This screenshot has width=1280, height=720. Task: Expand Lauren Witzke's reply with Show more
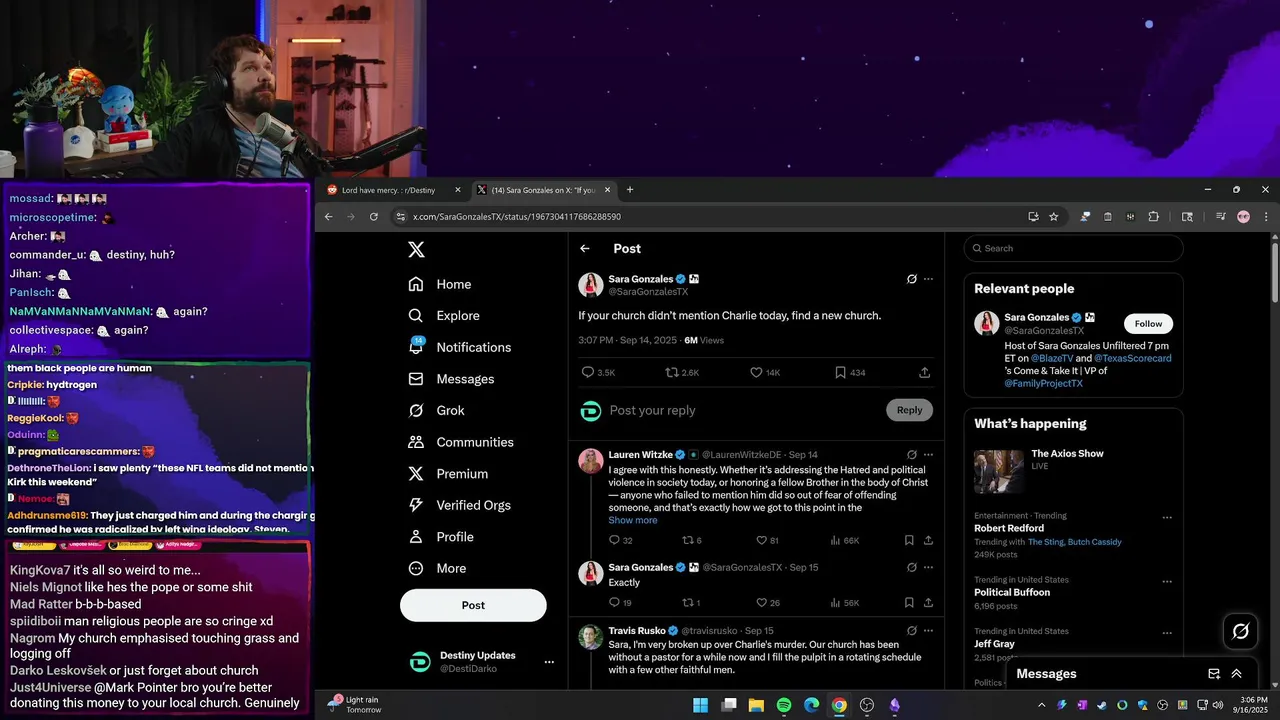(633, 520)
